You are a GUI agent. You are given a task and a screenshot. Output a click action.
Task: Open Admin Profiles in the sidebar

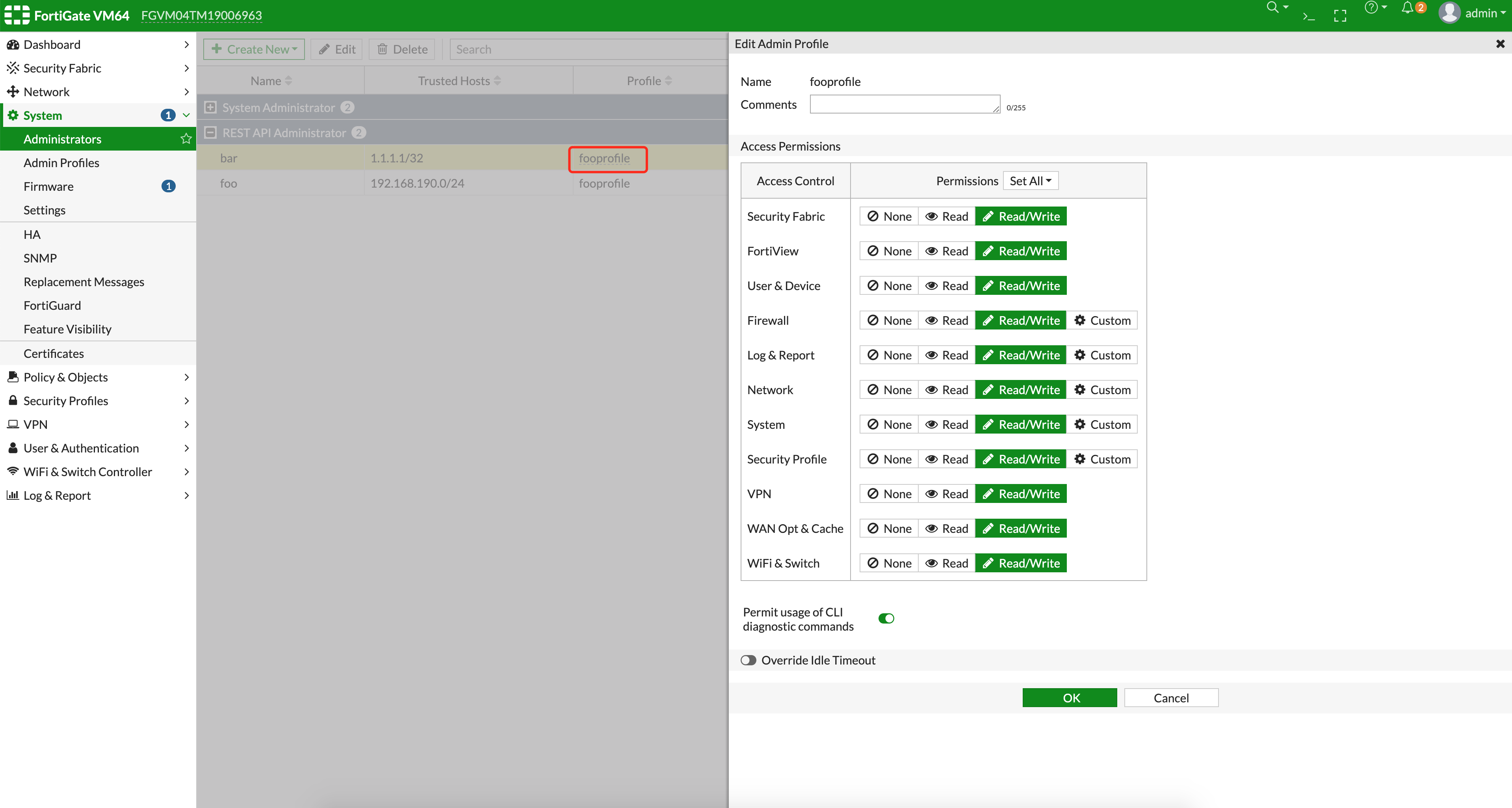61,163
